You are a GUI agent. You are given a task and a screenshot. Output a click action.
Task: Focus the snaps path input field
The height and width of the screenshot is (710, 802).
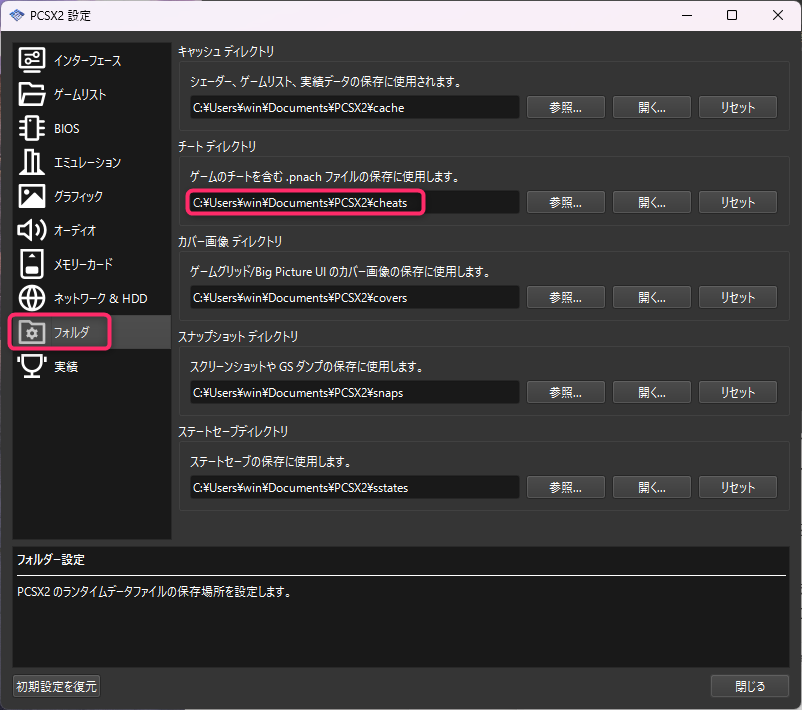pyautogui.click(x=354, y=392)
